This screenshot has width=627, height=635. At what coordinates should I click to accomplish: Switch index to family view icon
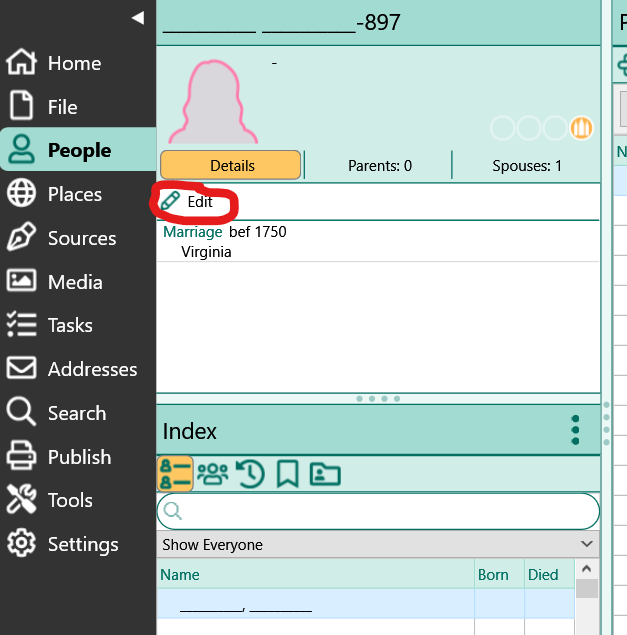pos(213,473)
